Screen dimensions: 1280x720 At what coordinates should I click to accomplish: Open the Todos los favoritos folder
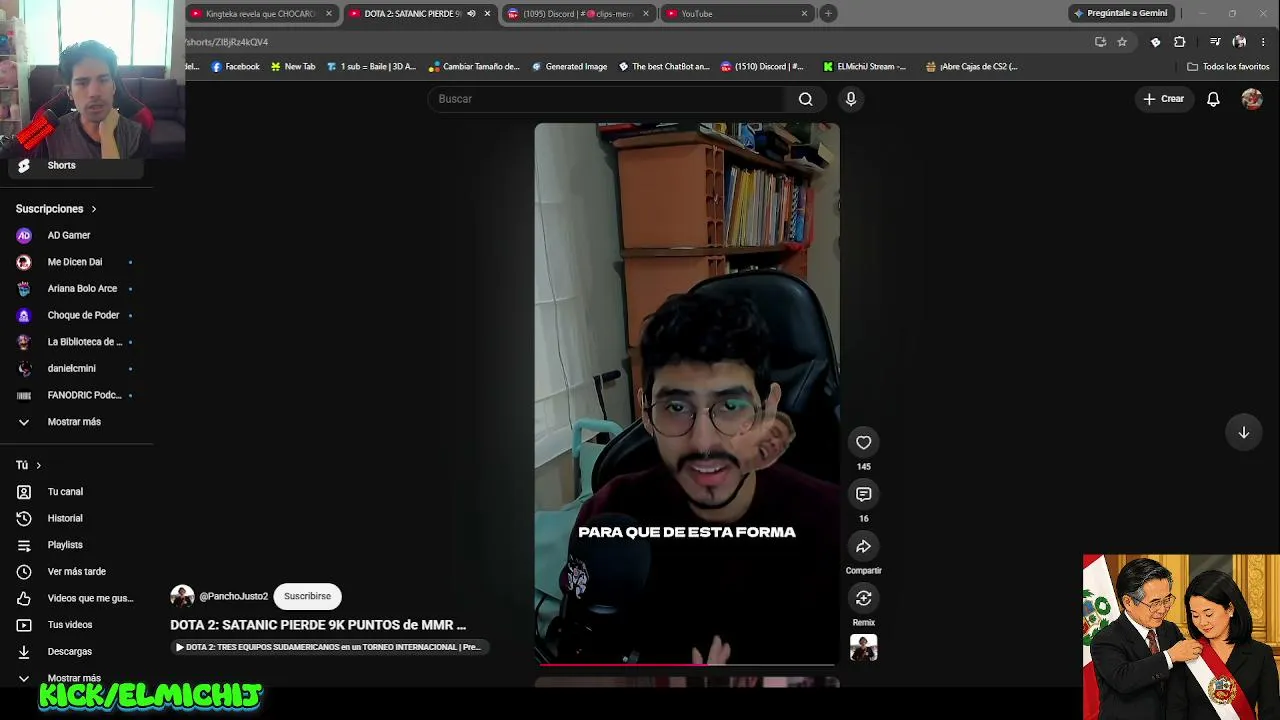pyautogui.click(x=1228, y=67)
